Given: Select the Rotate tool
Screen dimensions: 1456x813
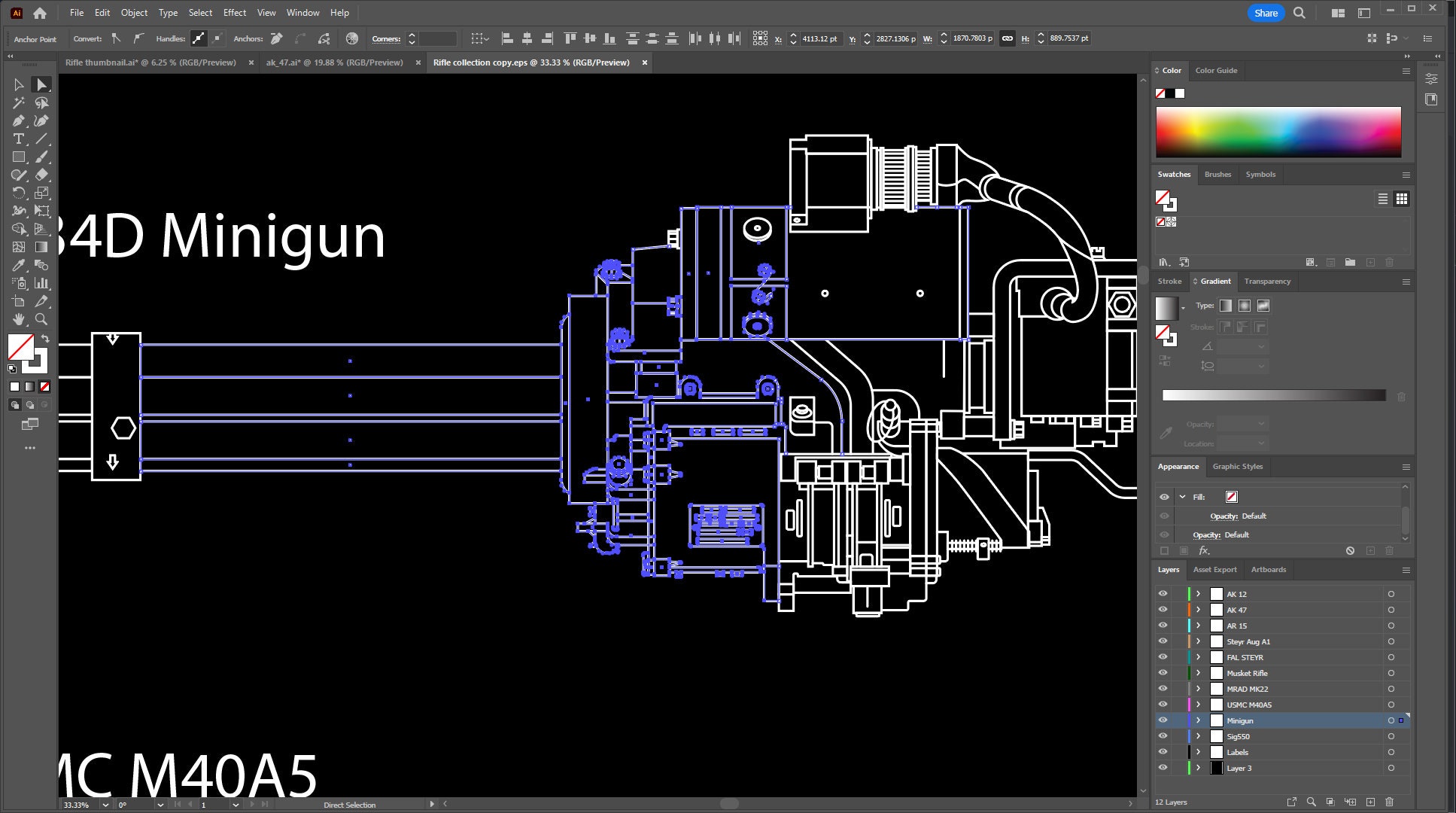Looking at the screenshot, I should click(x=18, y=193).
